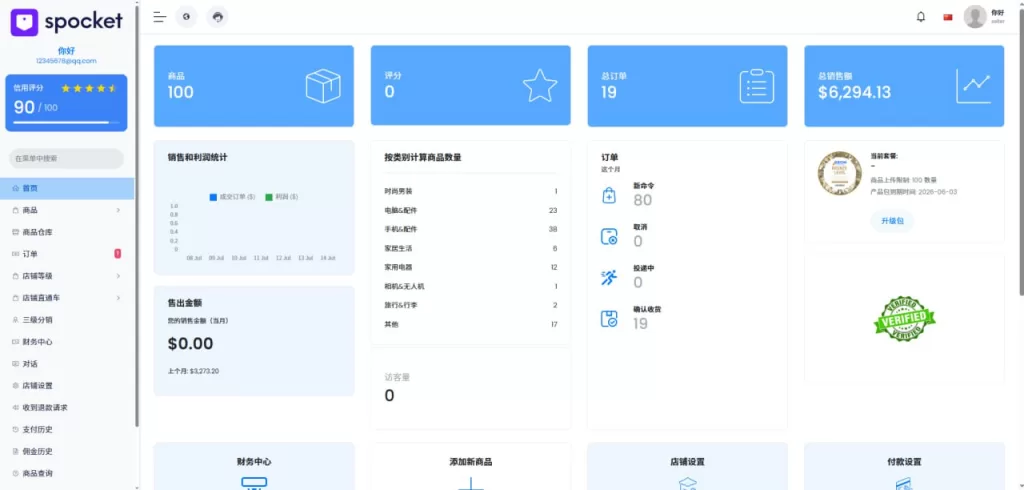Click the 付款设置 shortcut card
Screen dimensions: 1024x490
click(904, 466)
